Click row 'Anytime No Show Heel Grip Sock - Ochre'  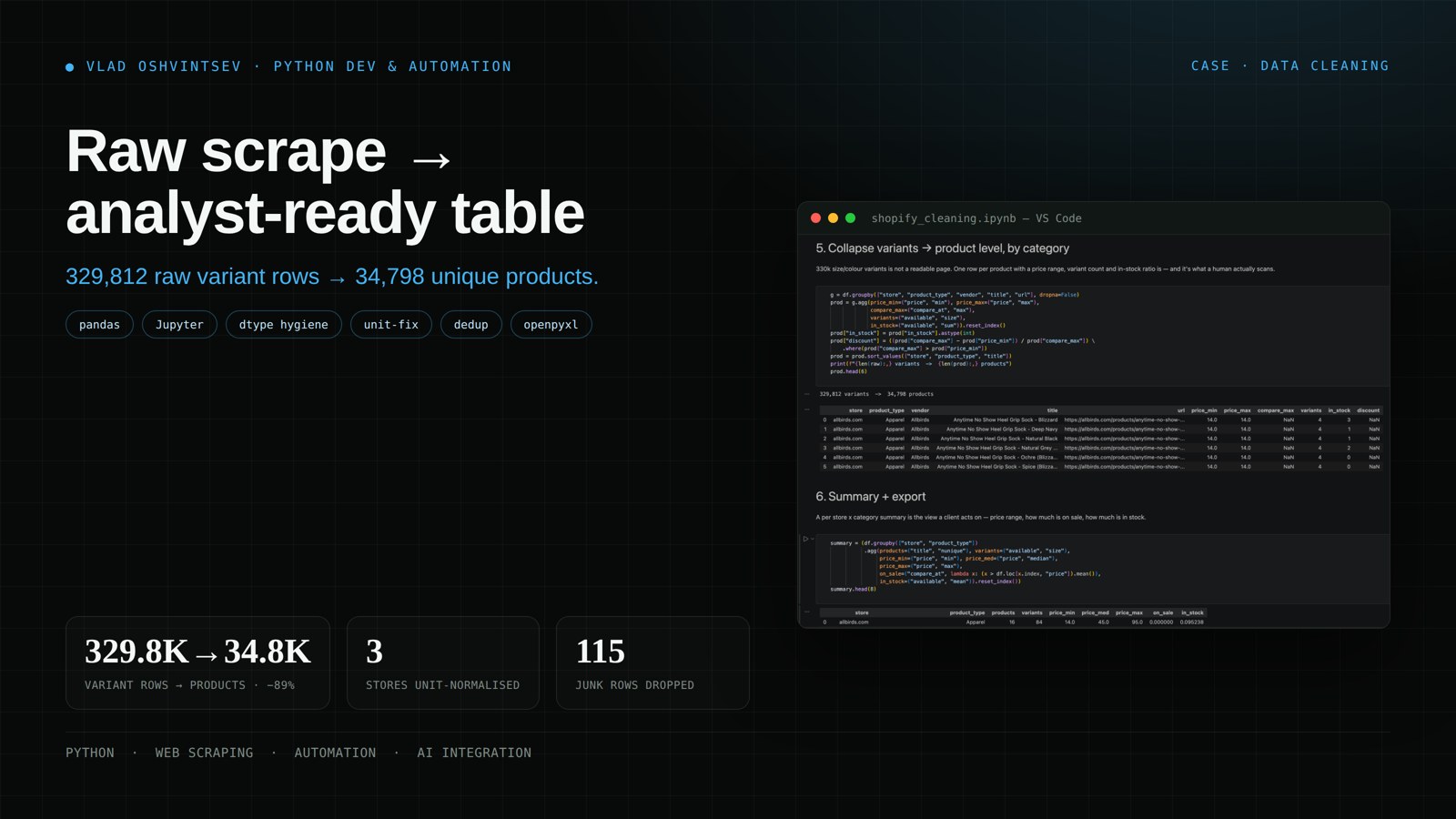(x=1101, y=457)
